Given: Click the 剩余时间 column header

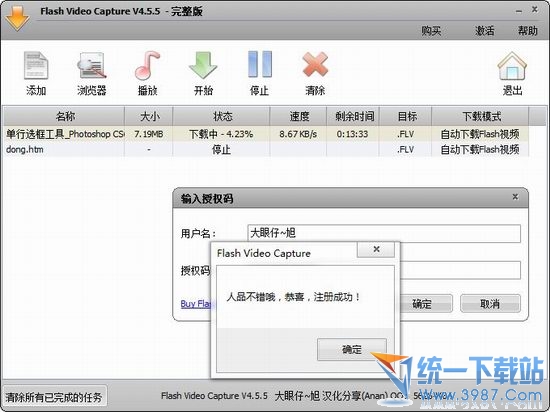Looking at the screenshot, I should tap(353, 116).
